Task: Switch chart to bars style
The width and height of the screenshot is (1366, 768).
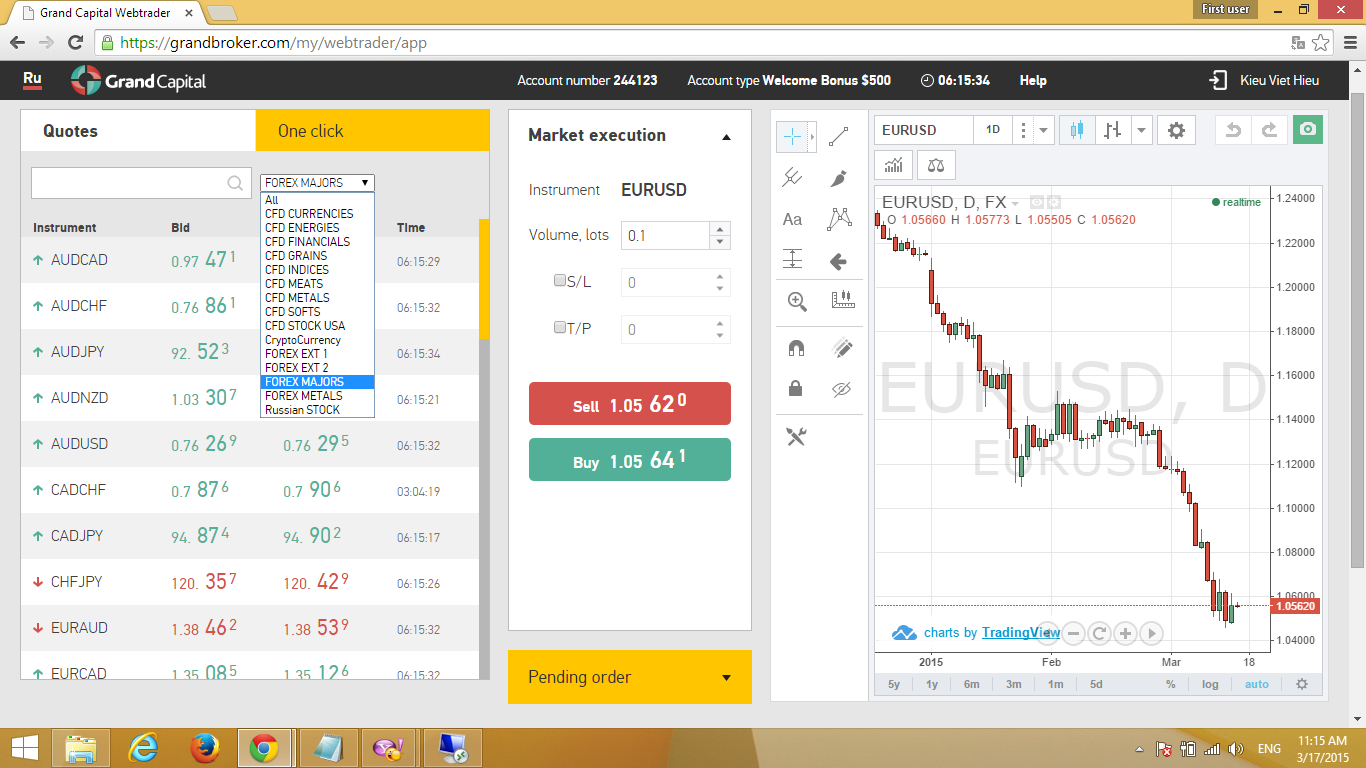Action: coord(1112,130)
